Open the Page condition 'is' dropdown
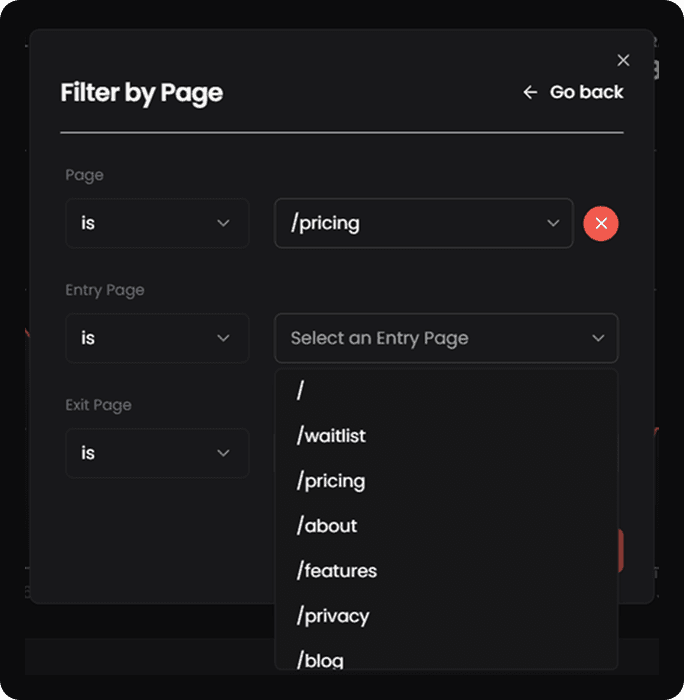 (x=157, y=223)
